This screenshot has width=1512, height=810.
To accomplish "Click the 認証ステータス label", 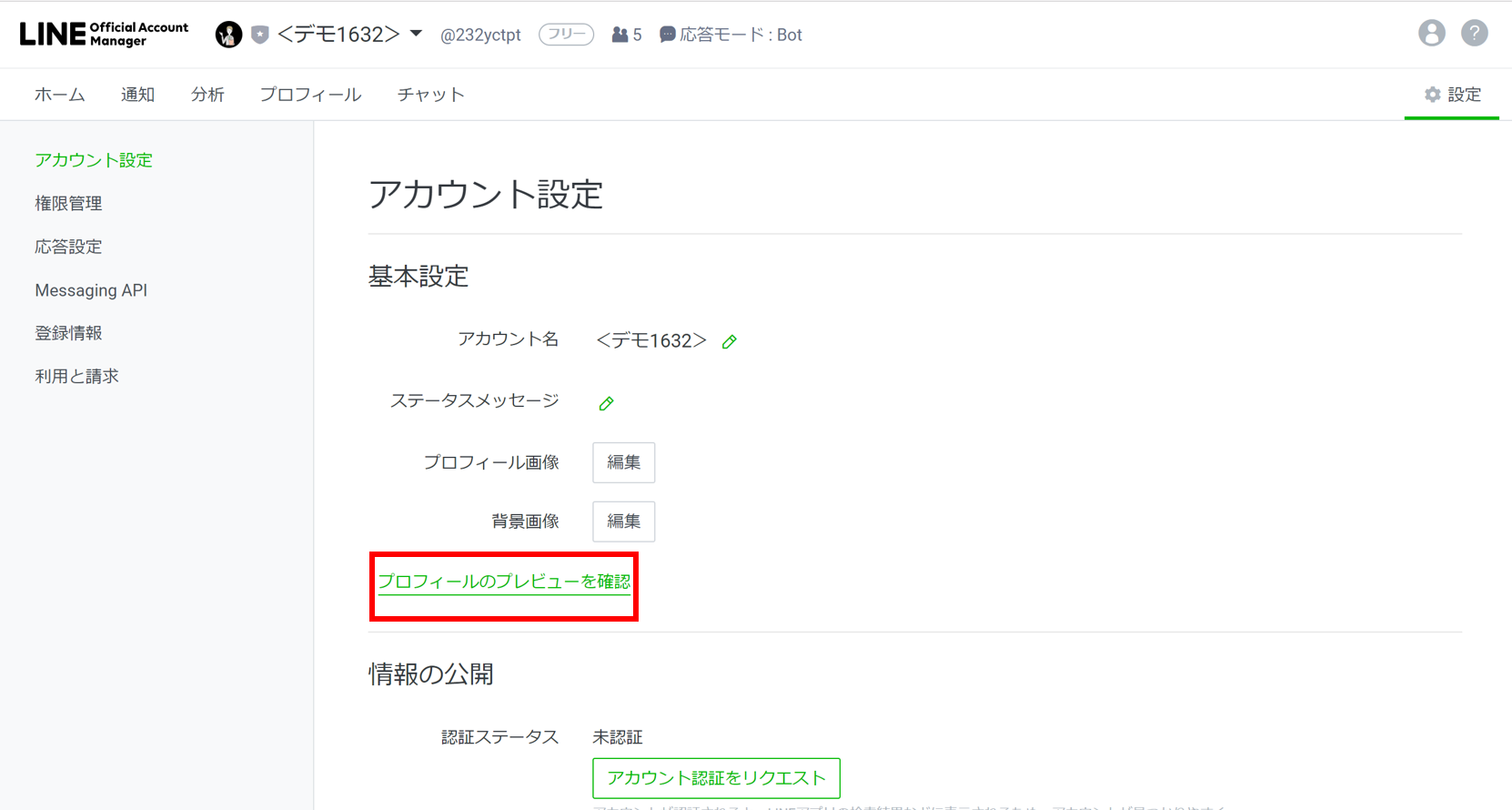I will 499,737.
